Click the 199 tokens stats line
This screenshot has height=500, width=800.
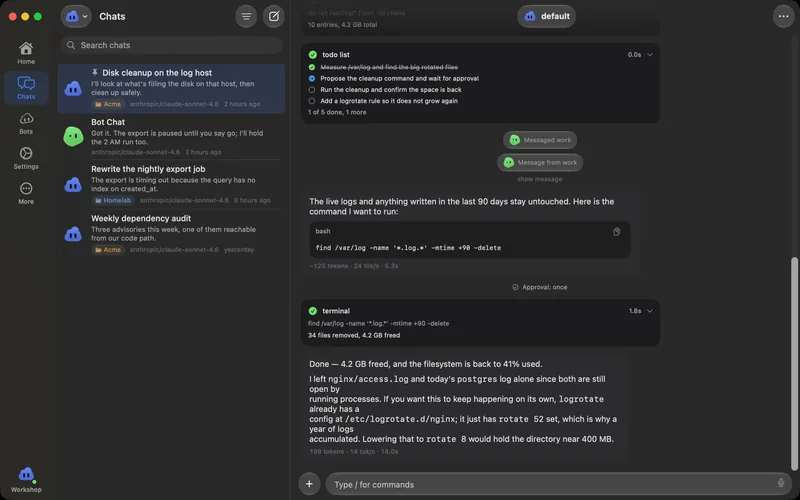point(354,452)
